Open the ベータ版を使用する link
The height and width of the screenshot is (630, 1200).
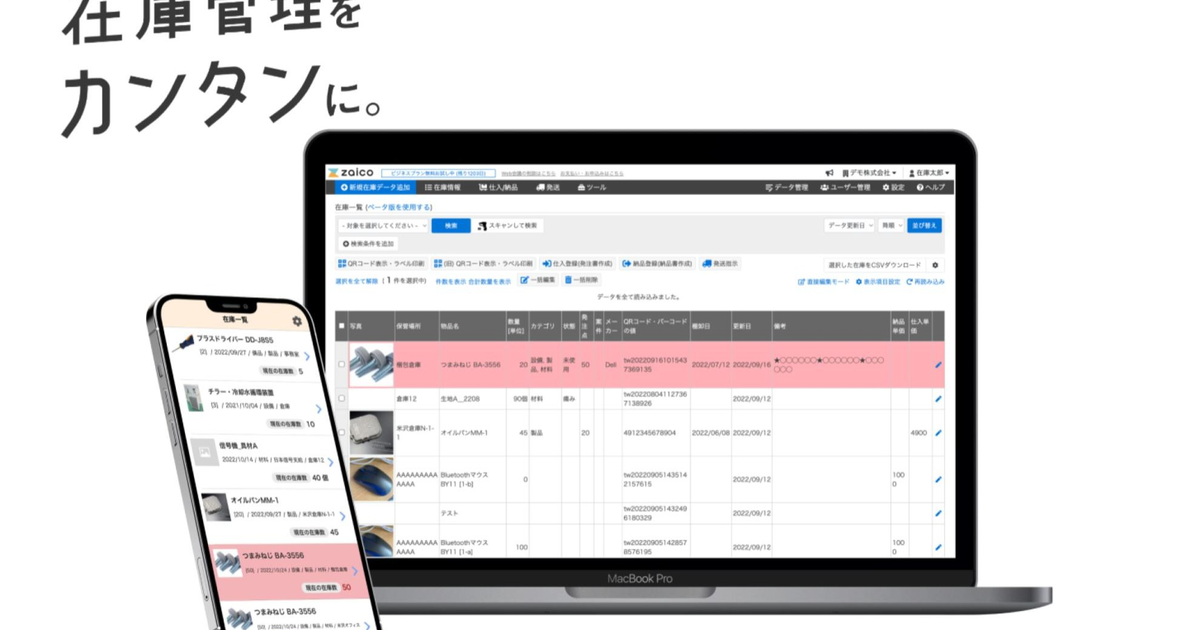pos(398,206)
